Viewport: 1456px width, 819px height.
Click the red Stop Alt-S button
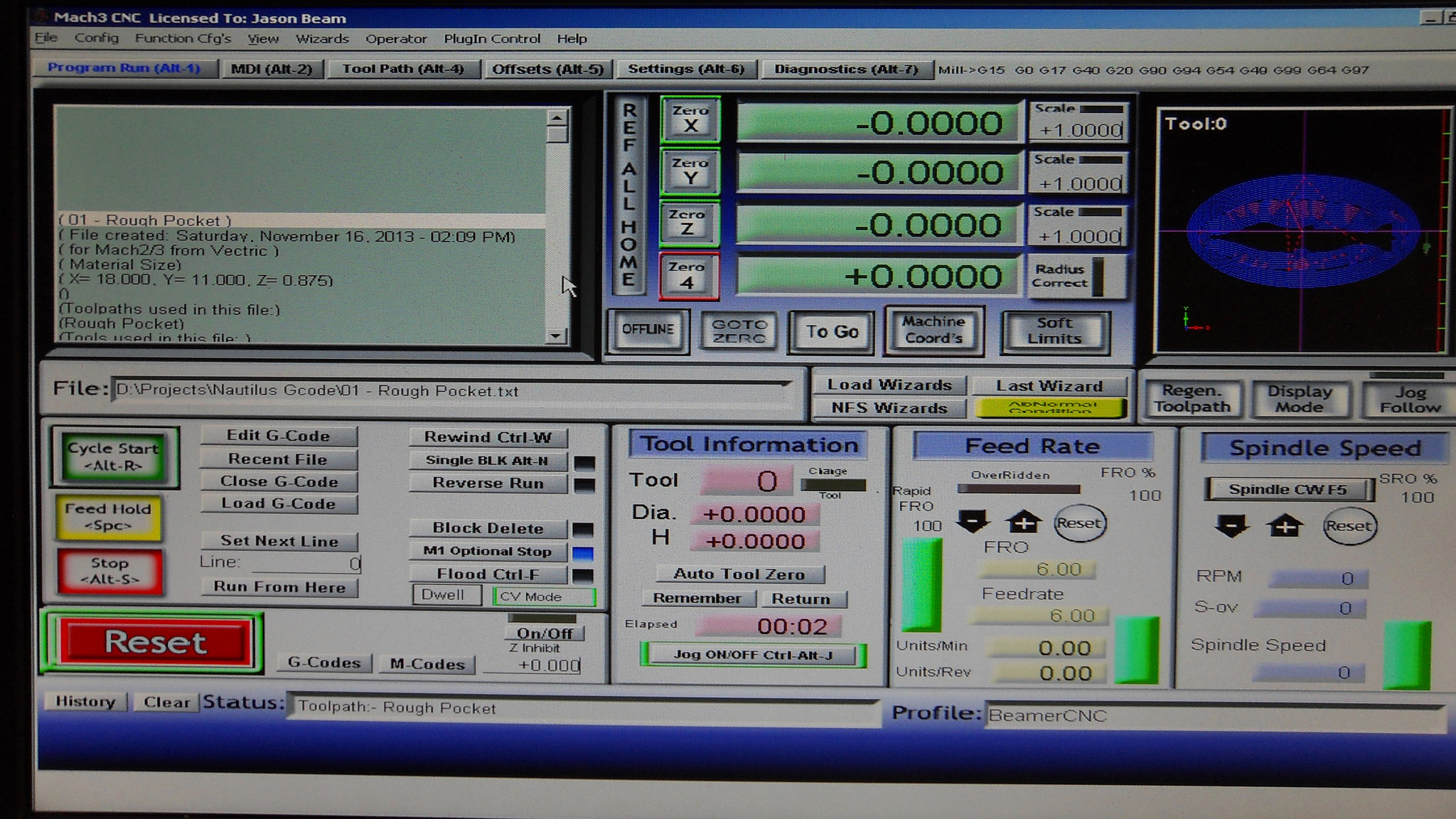pos(109,571)
